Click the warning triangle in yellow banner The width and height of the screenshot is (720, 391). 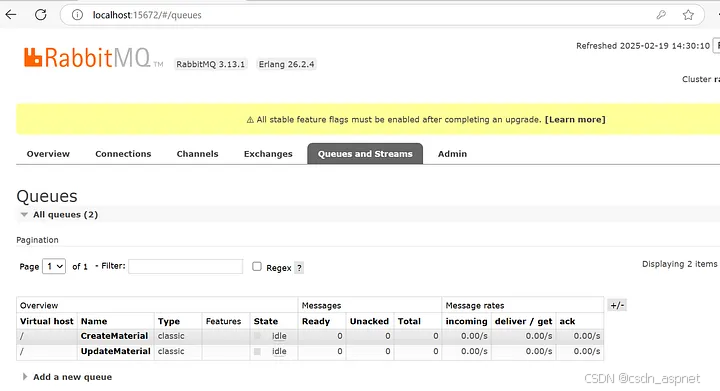coord(250,120)
